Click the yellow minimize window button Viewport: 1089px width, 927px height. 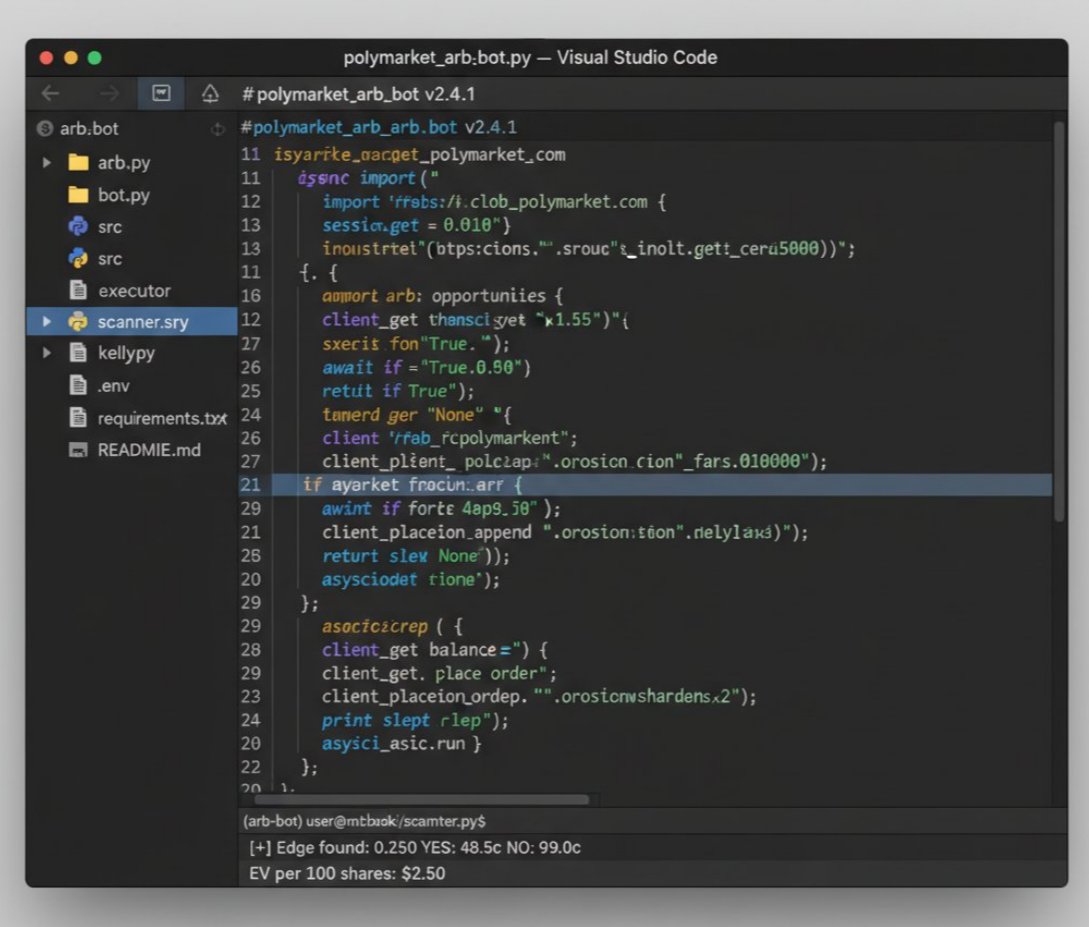[x=71, y=58]
